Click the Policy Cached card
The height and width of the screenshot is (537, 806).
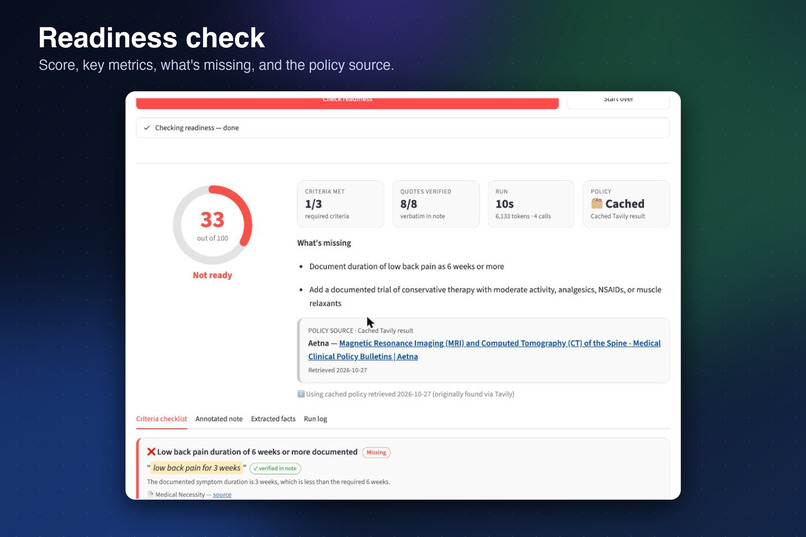(626, 203)
